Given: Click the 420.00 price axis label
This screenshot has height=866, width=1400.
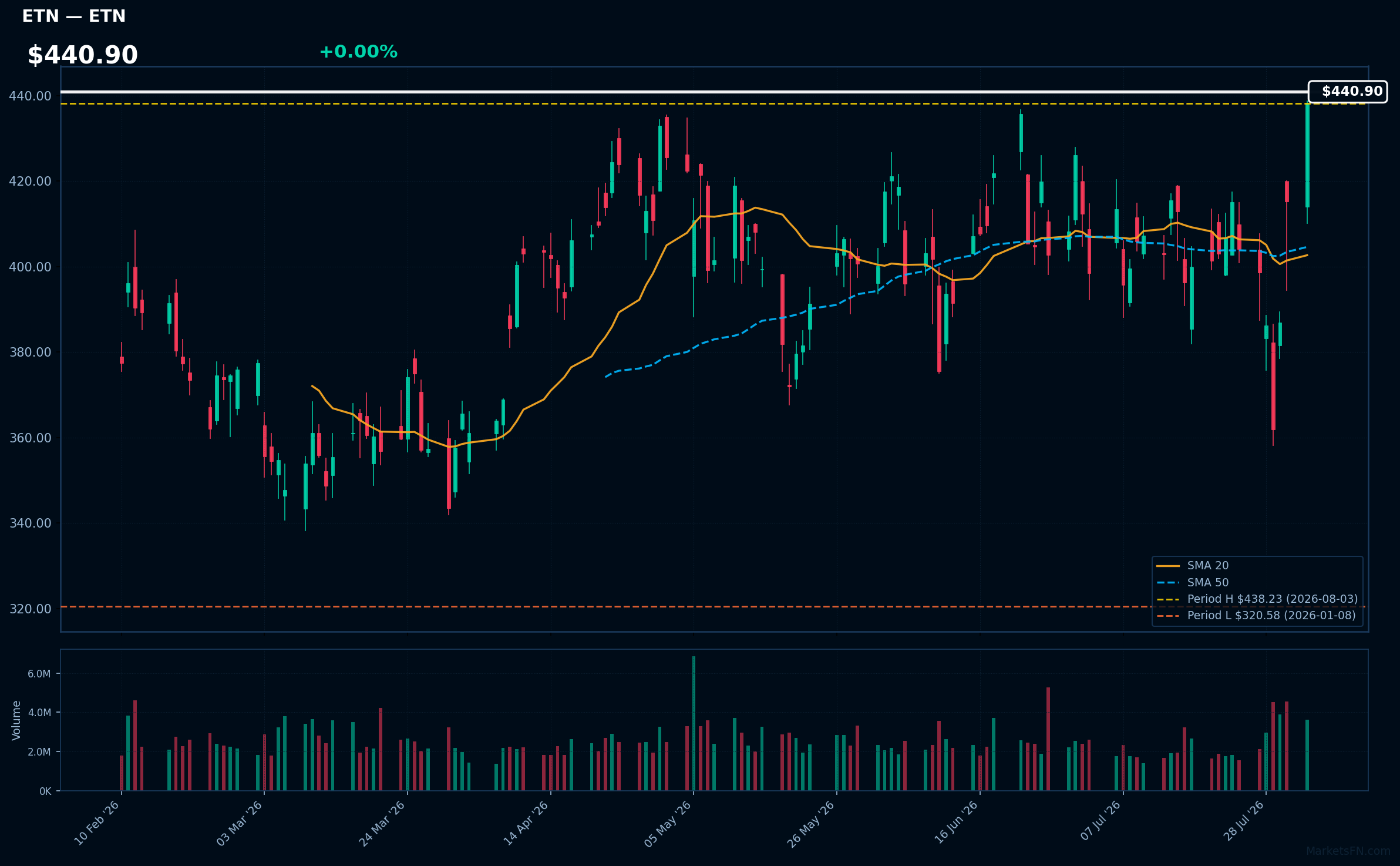Looking at the screenshot, I should pos(31,181).
